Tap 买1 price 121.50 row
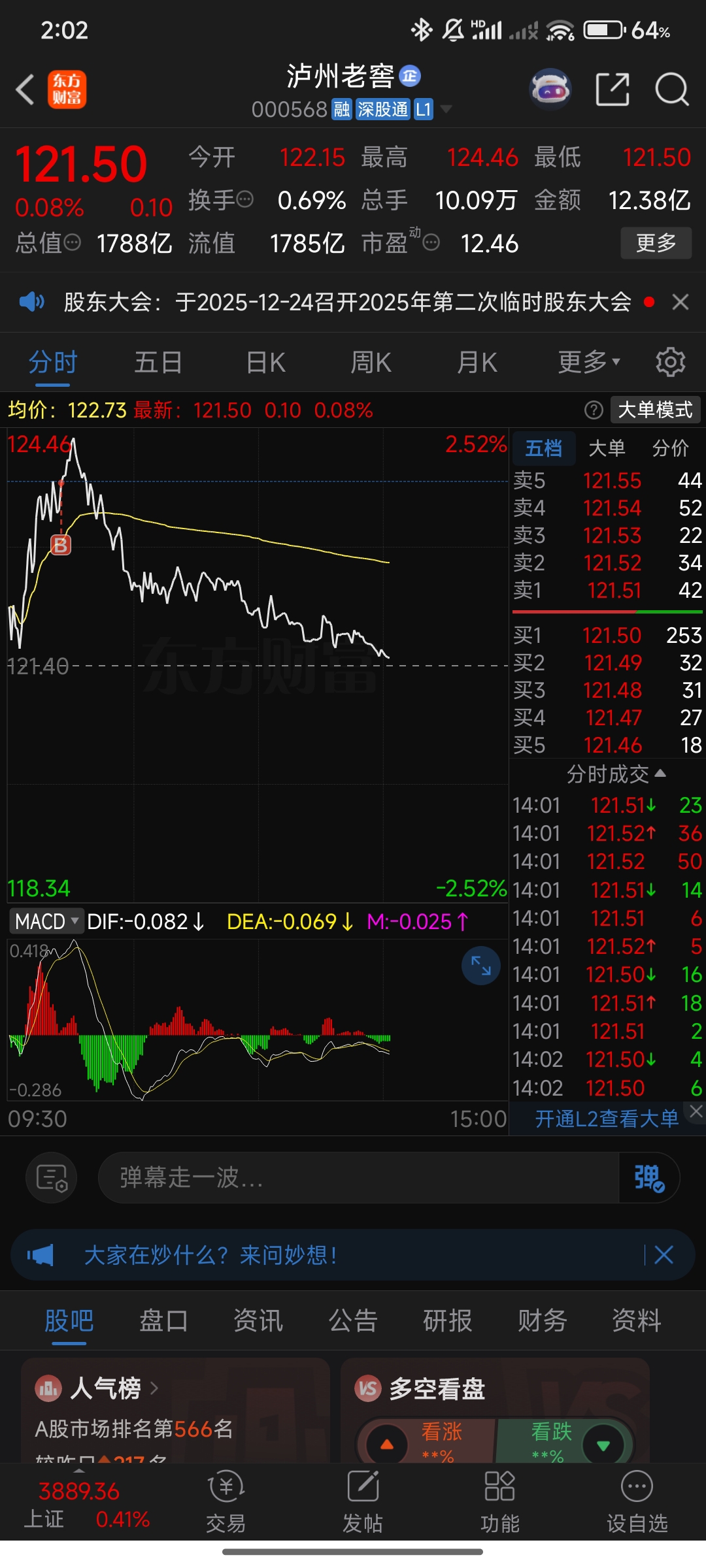The height and width of the screenshot is (1568, 706). click(x=607, y=635)
